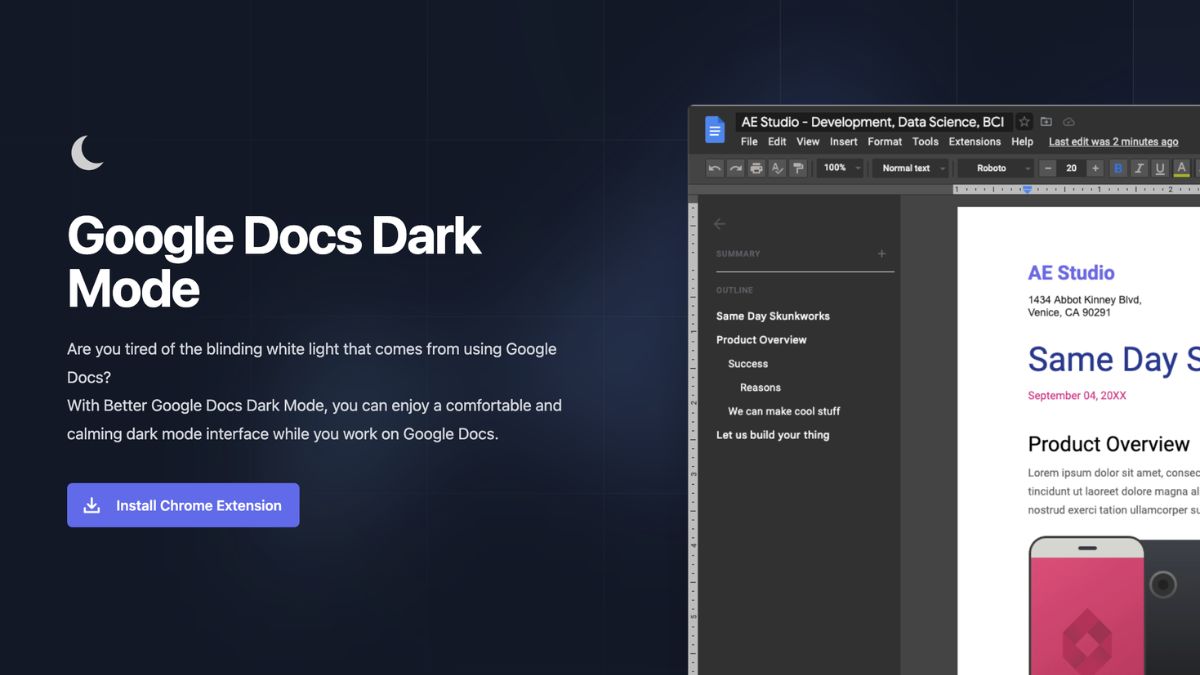
Task: Open version history via last edit link
Action: 1113,141
